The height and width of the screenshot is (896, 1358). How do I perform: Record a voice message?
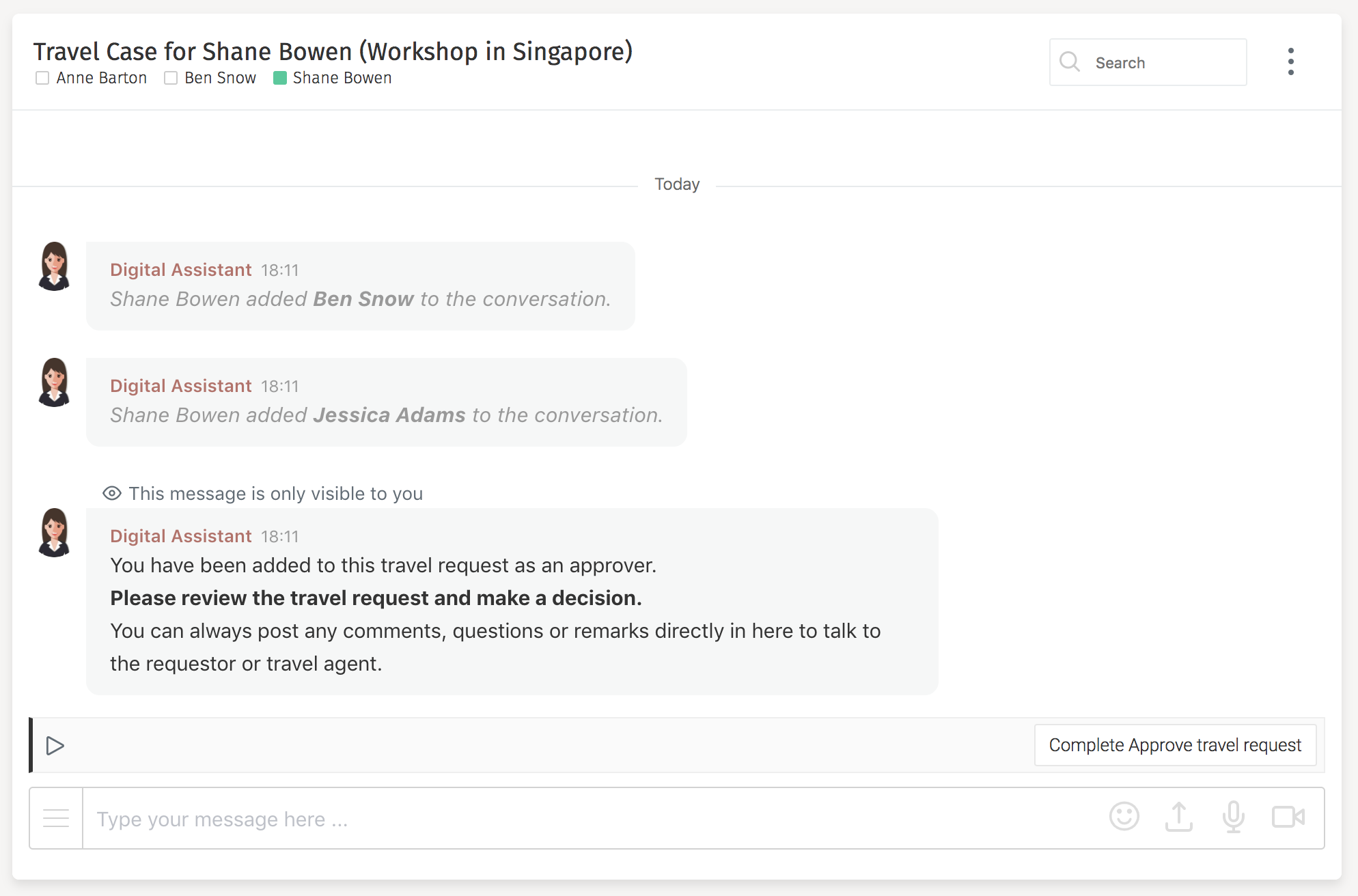tap(1234, 817)
